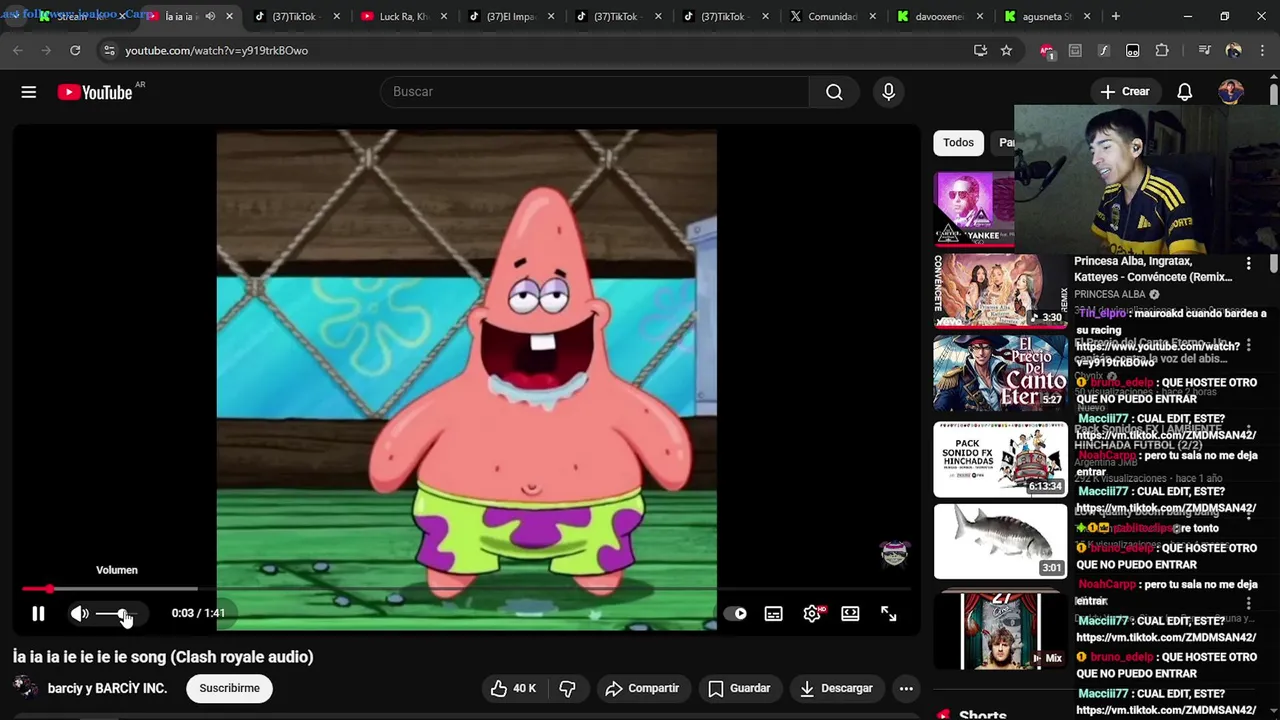Select the Todos filter chip

(x=958, y=142)
